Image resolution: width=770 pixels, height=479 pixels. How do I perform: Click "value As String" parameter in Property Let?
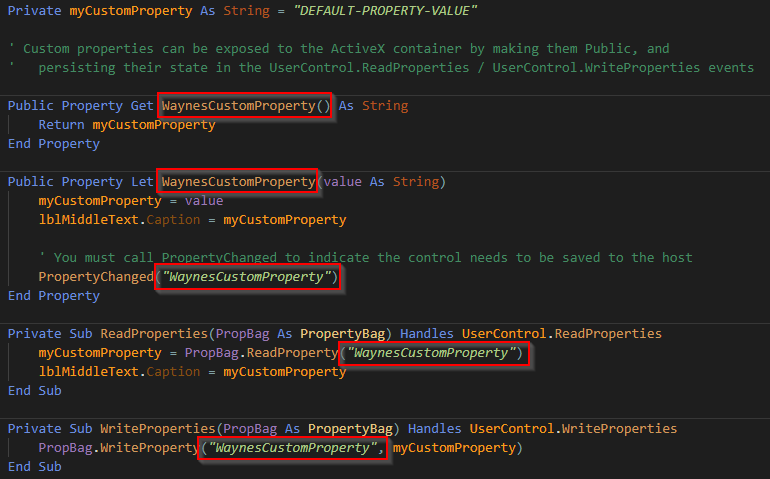pos(381,182)
